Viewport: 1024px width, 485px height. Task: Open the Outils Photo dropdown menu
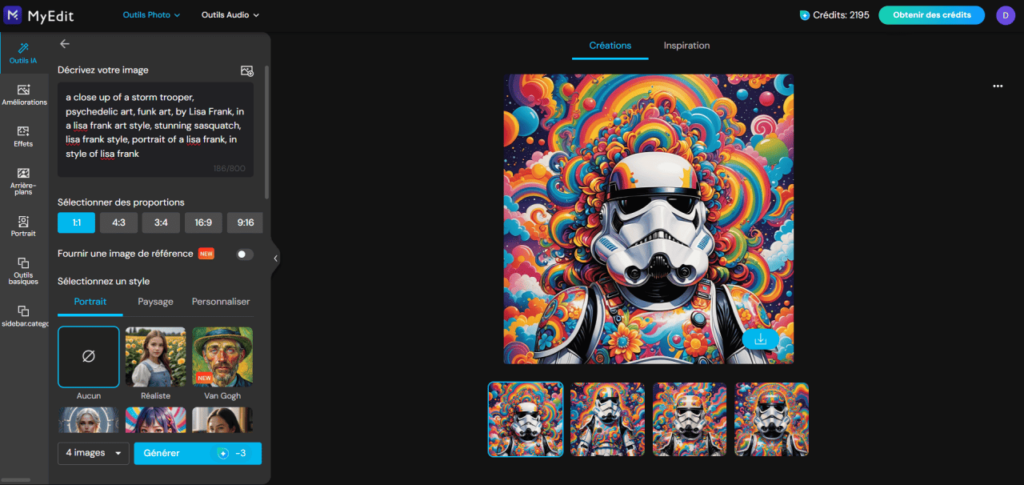[x=152, y=14]
